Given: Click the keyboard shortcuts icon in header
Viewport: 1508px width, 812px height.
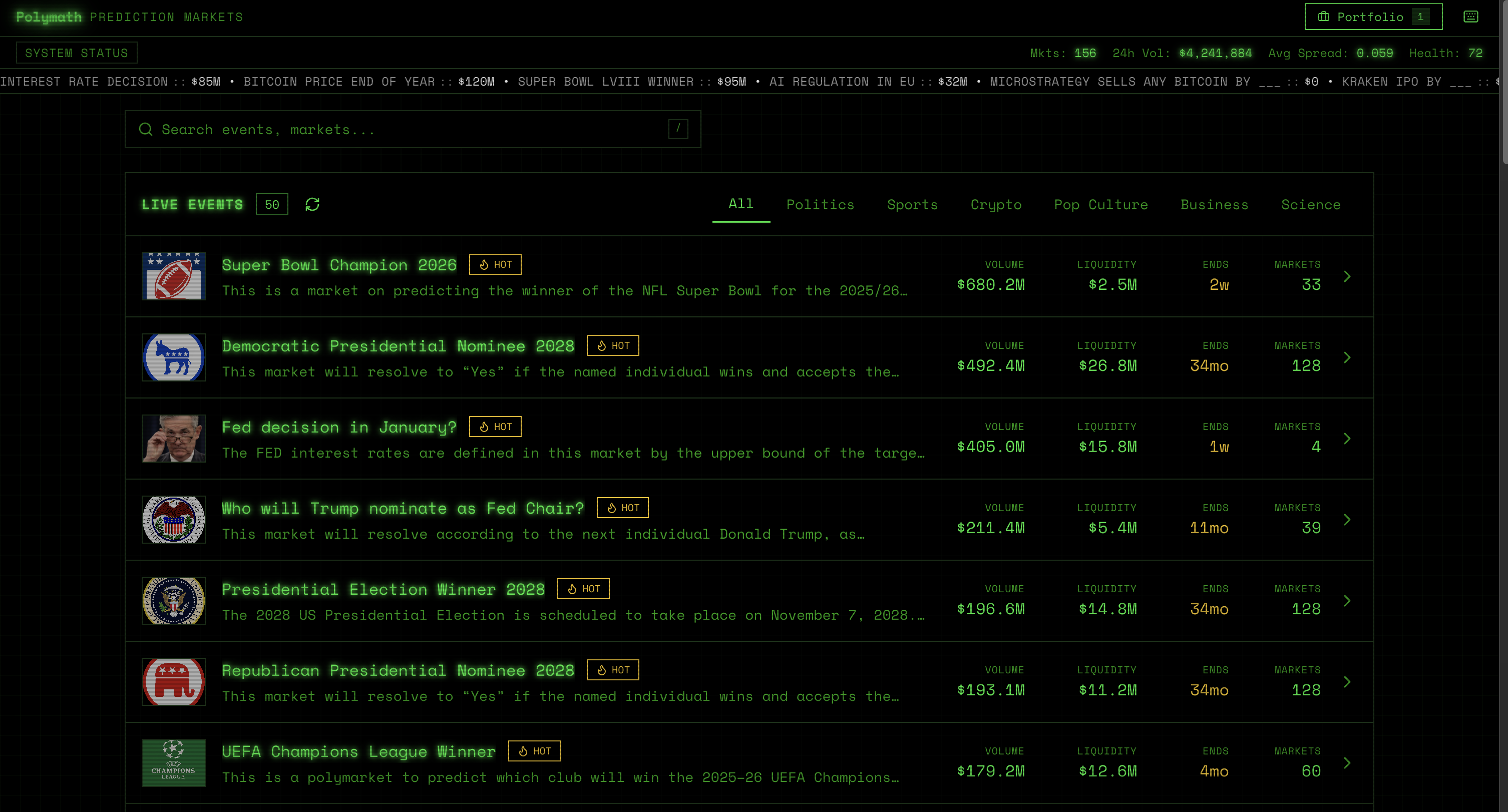Looking at the screenshot, I should pyautogui.click(x=1470, y=17).
